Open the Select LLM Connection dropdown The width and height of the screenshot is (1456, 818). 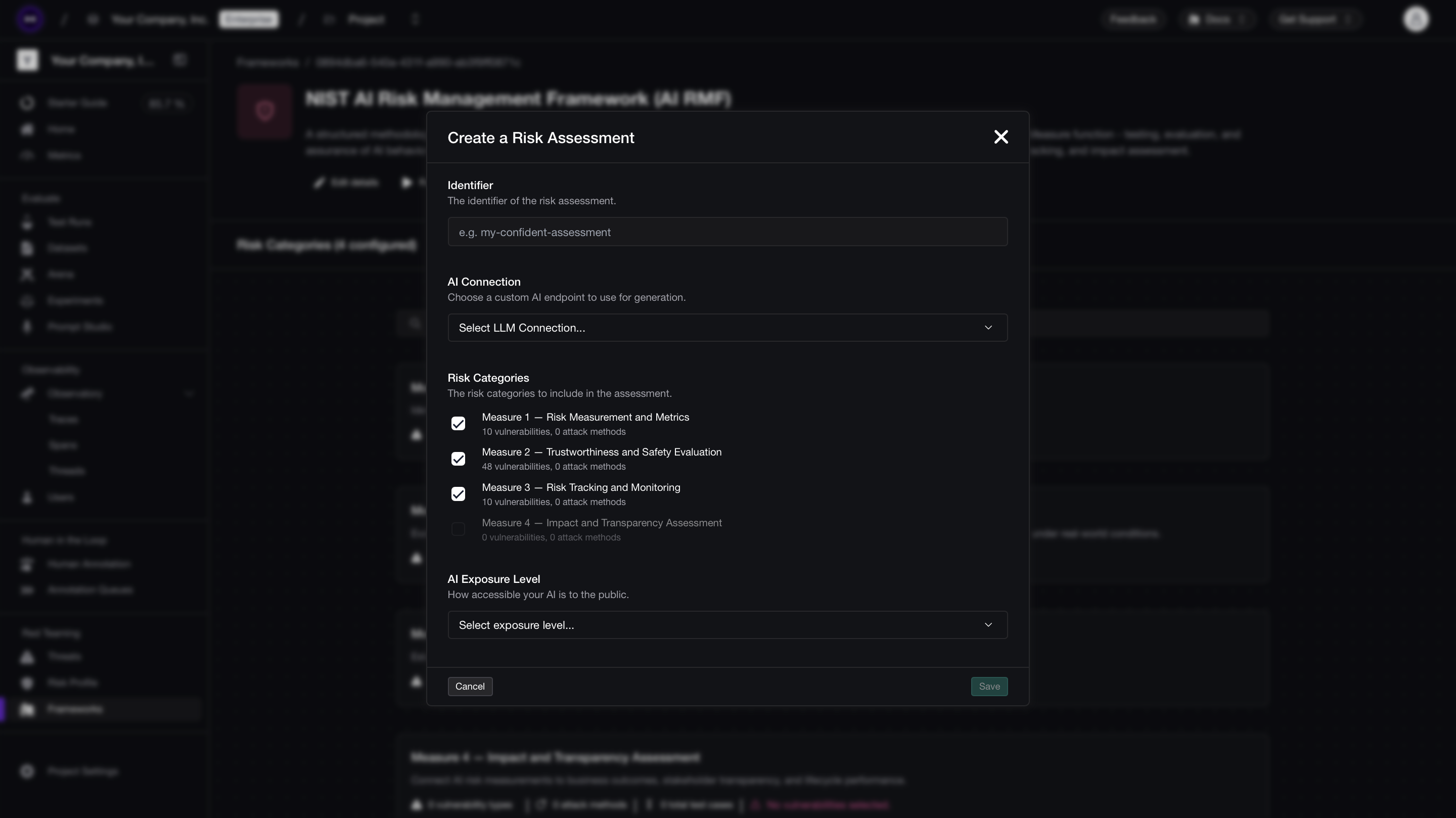tap(727, 328)
